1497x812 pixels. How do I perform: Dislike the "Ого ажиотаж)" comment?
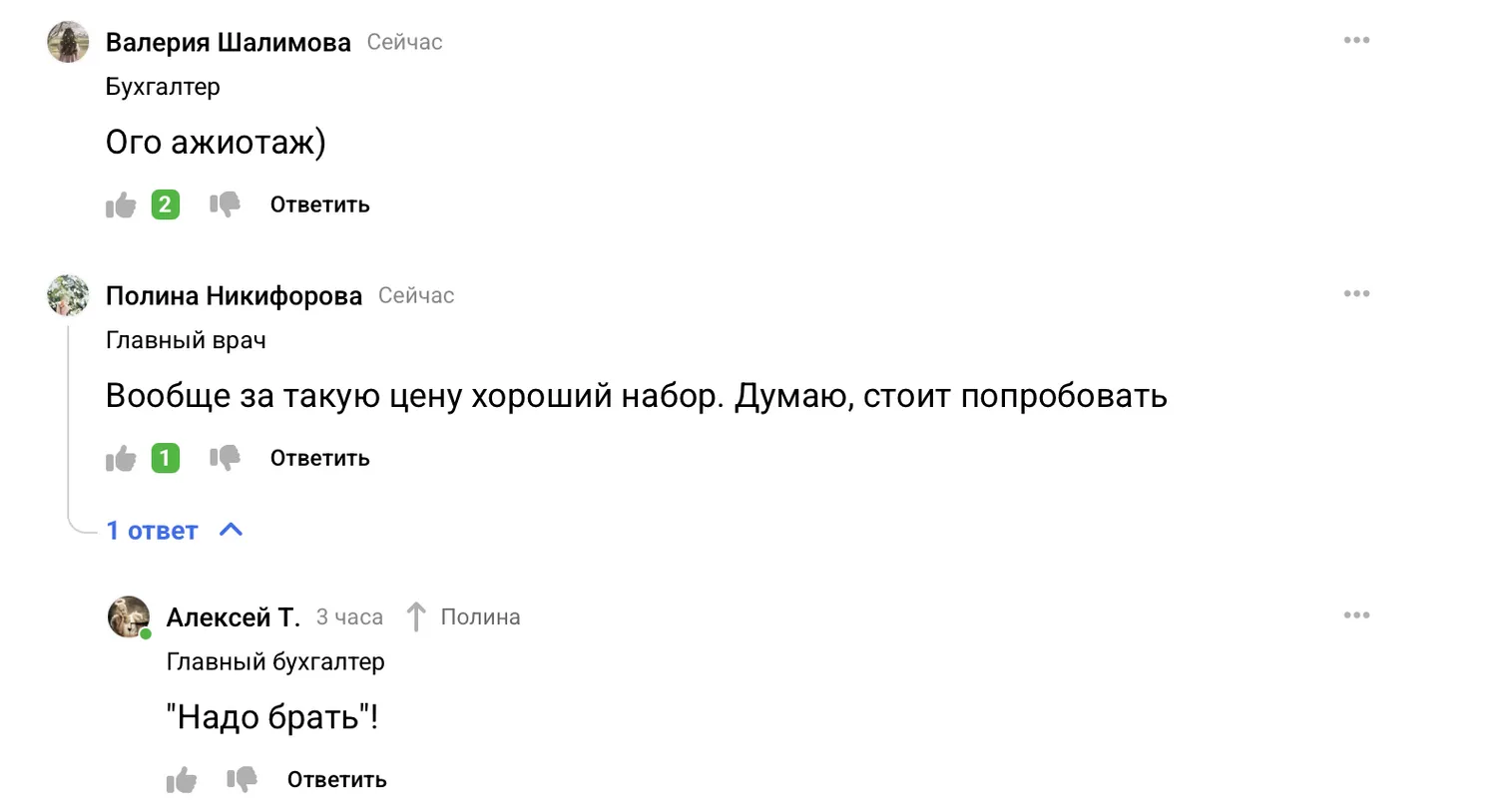click(225, 204)
